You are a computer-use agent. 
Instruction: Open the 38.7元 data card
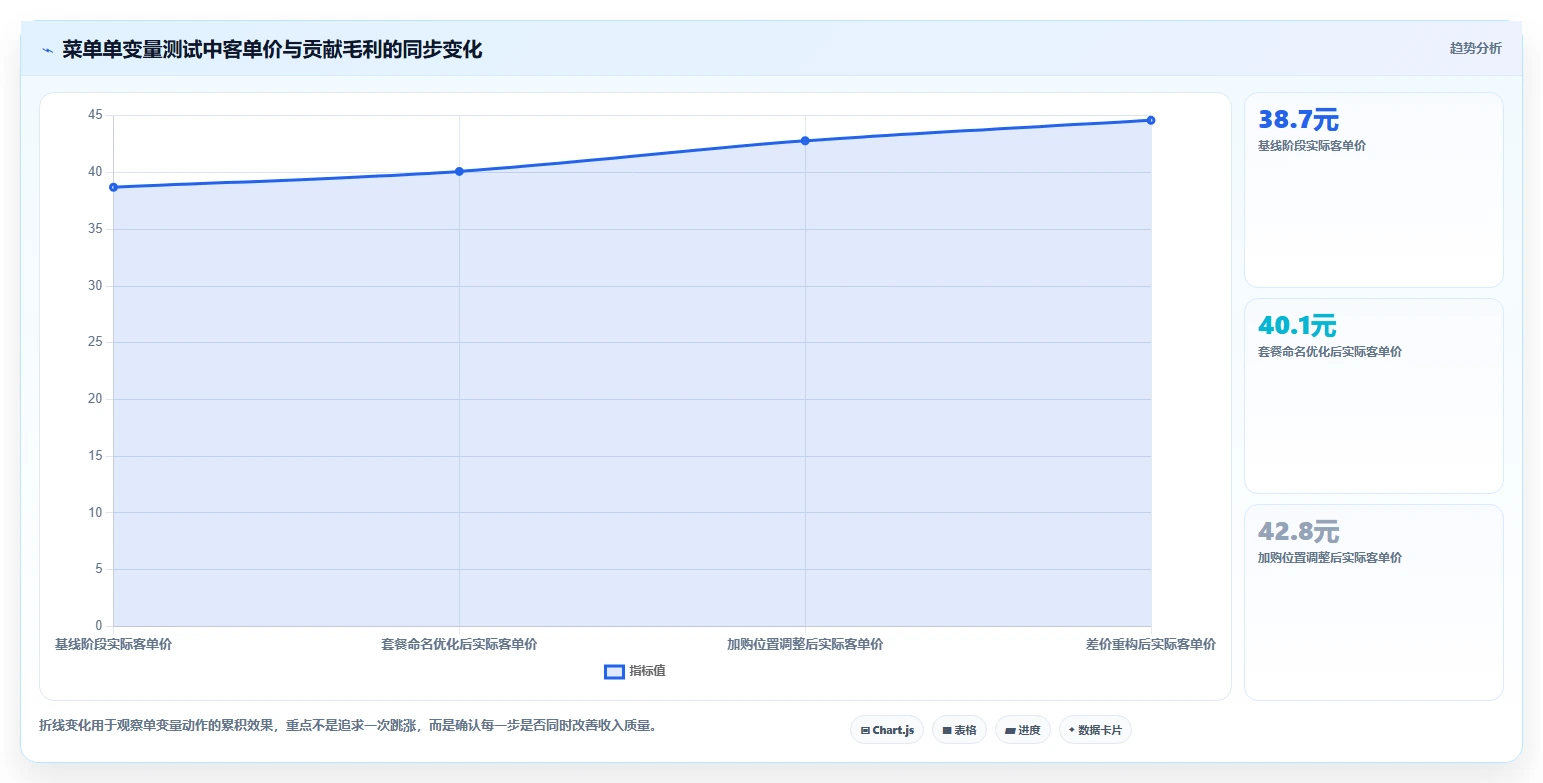coord(1373,190)
